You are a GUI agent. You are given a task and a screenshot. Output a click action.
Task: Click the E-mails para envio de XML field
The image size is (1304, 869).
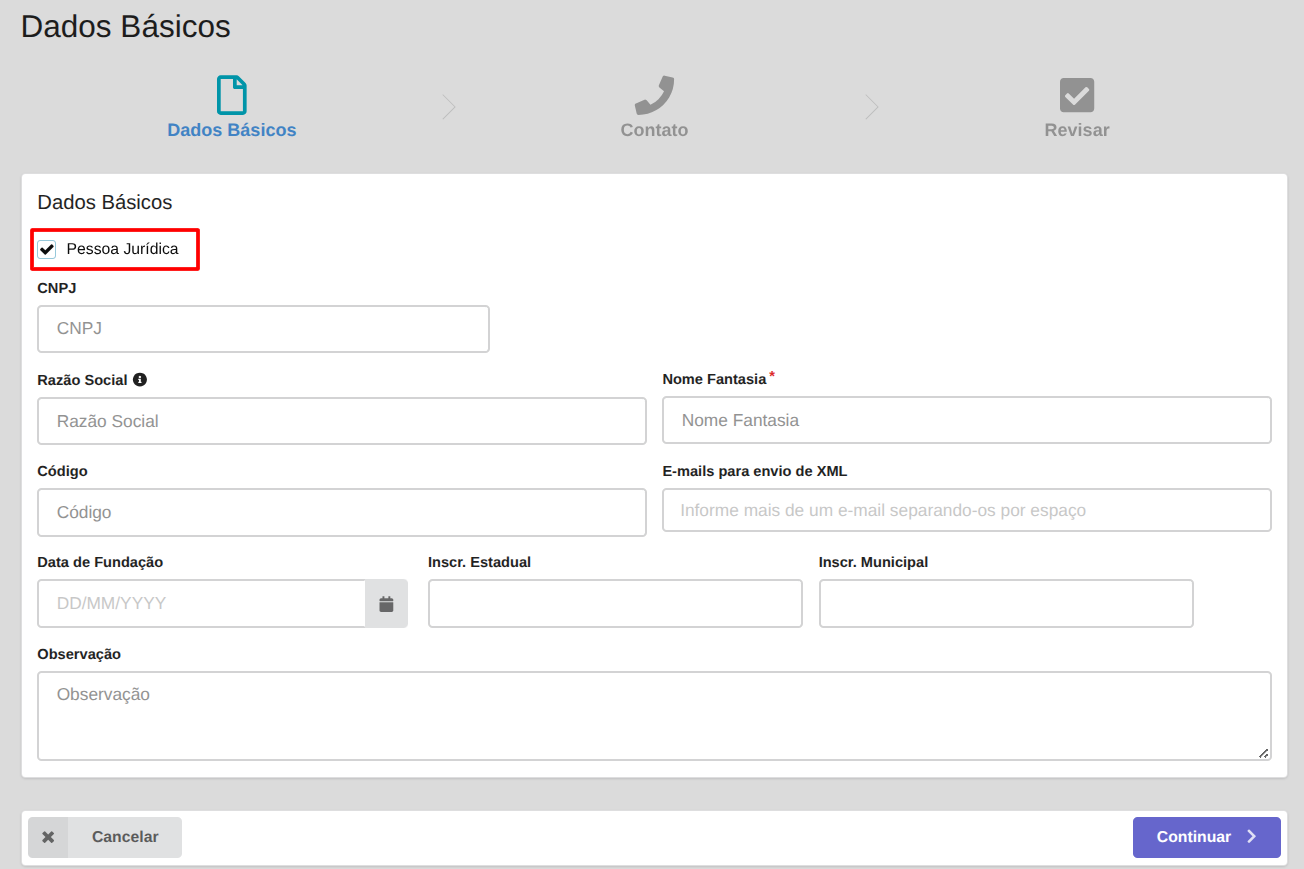point(966,510)
